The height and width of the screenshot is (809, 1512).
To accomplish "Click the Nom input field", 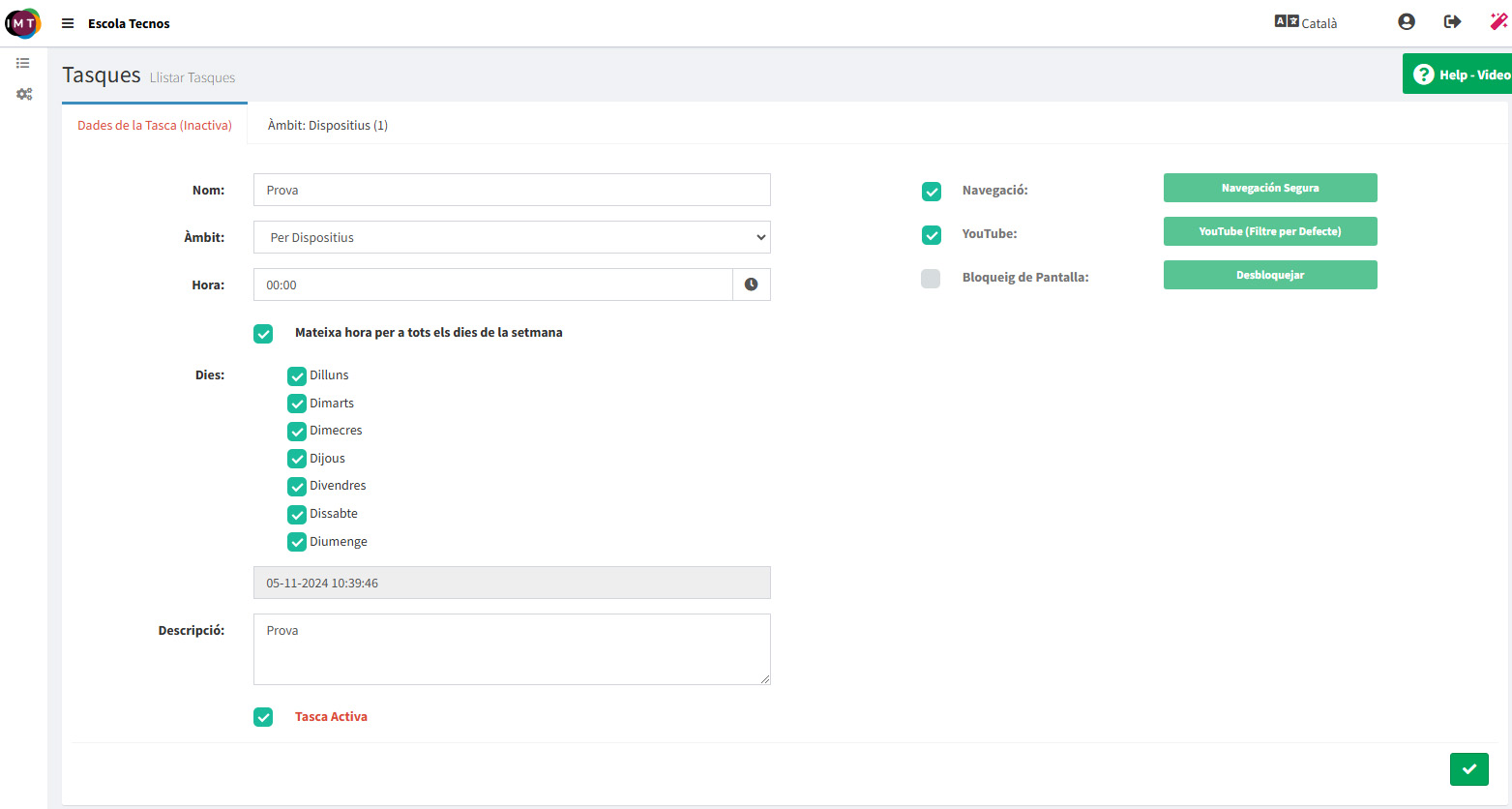I will coord(512,190).
